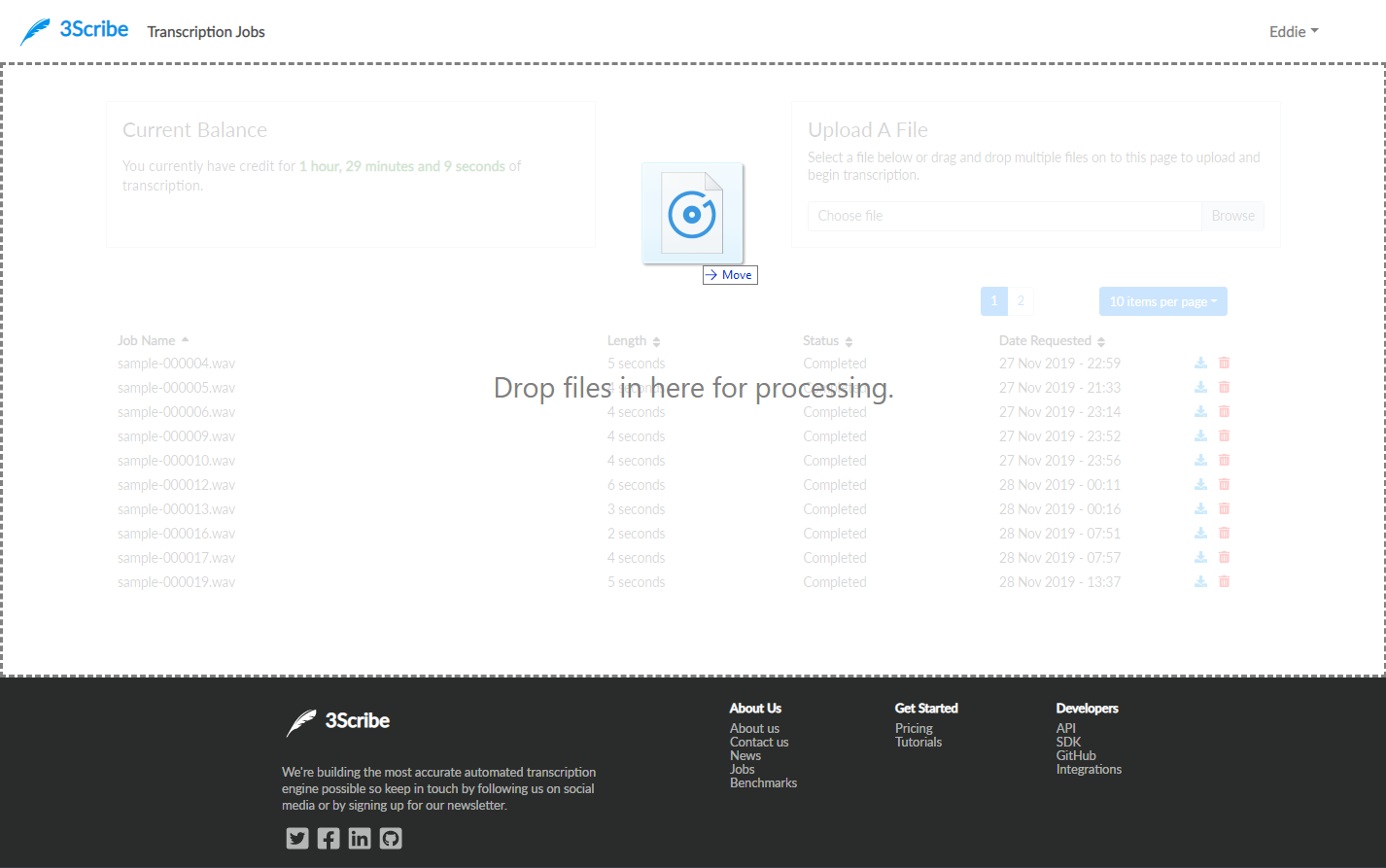Download transcript for sample-000004.wav
Viewport: 1386px width, 868px height.
pyautogui.click(x=1200, y=363)
